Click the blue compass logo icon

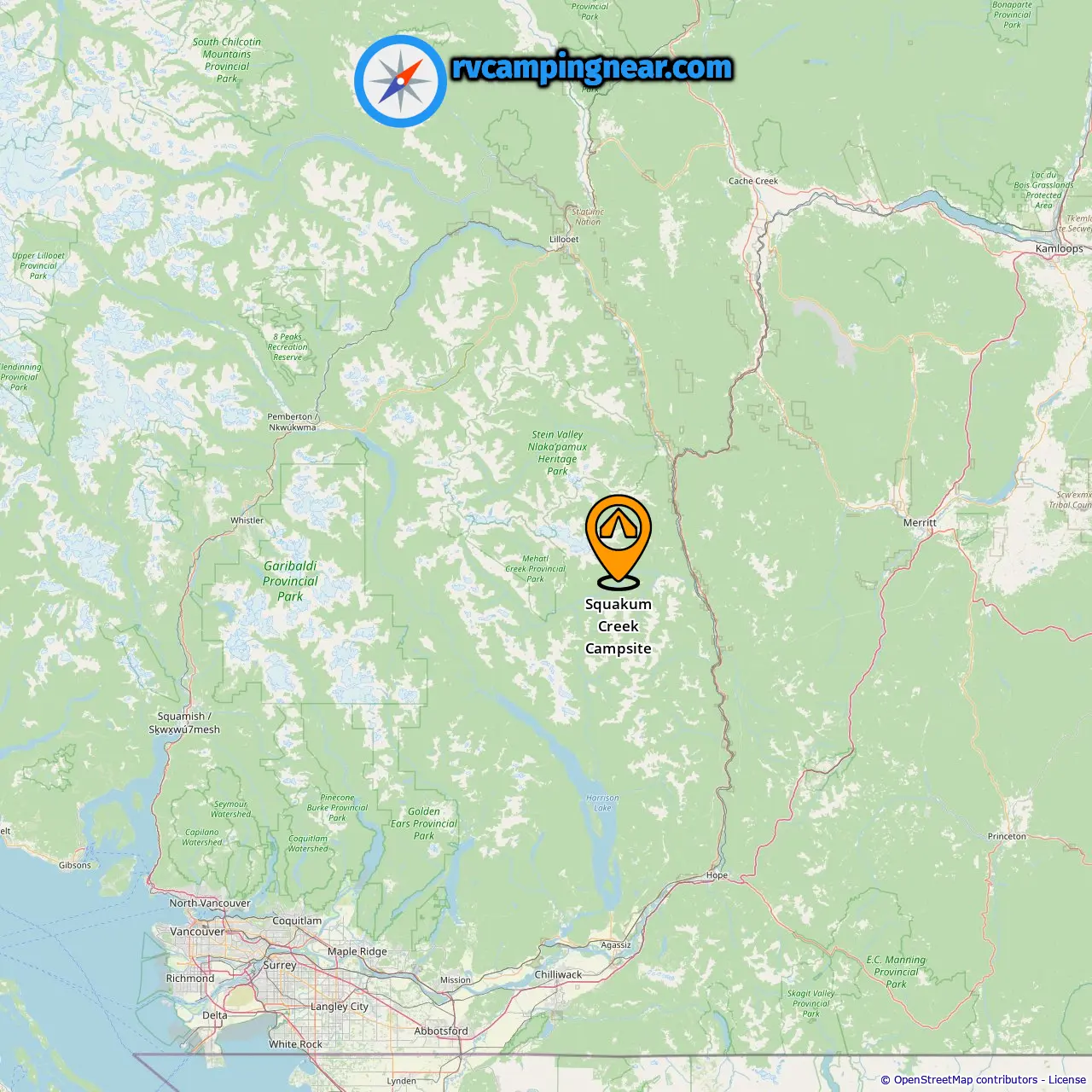tap(400, 81)
